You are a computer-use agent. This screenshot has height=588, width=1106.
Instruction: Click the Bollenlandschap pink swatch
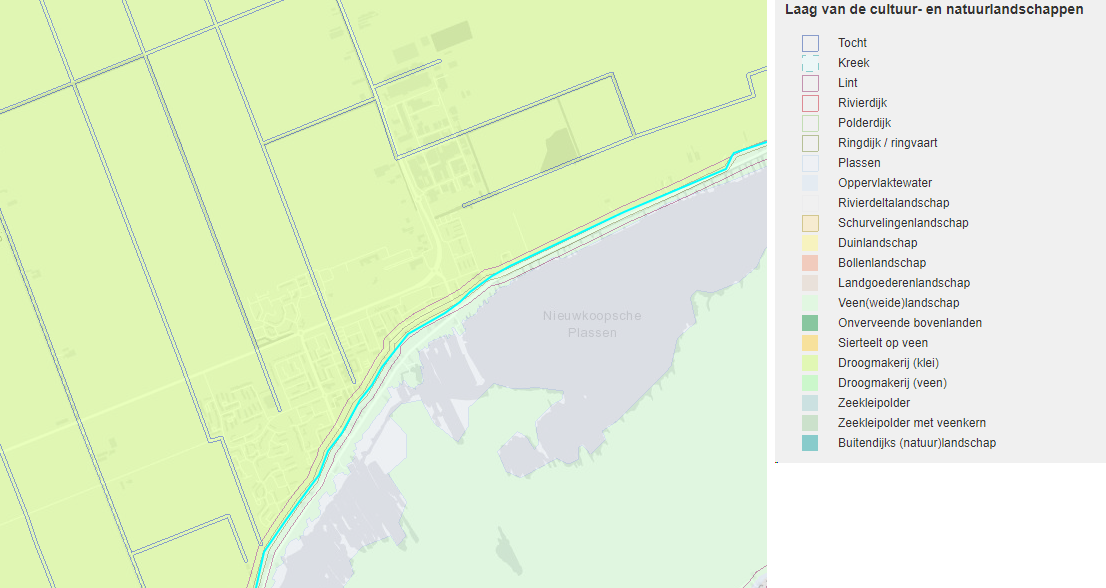point(810,263)
